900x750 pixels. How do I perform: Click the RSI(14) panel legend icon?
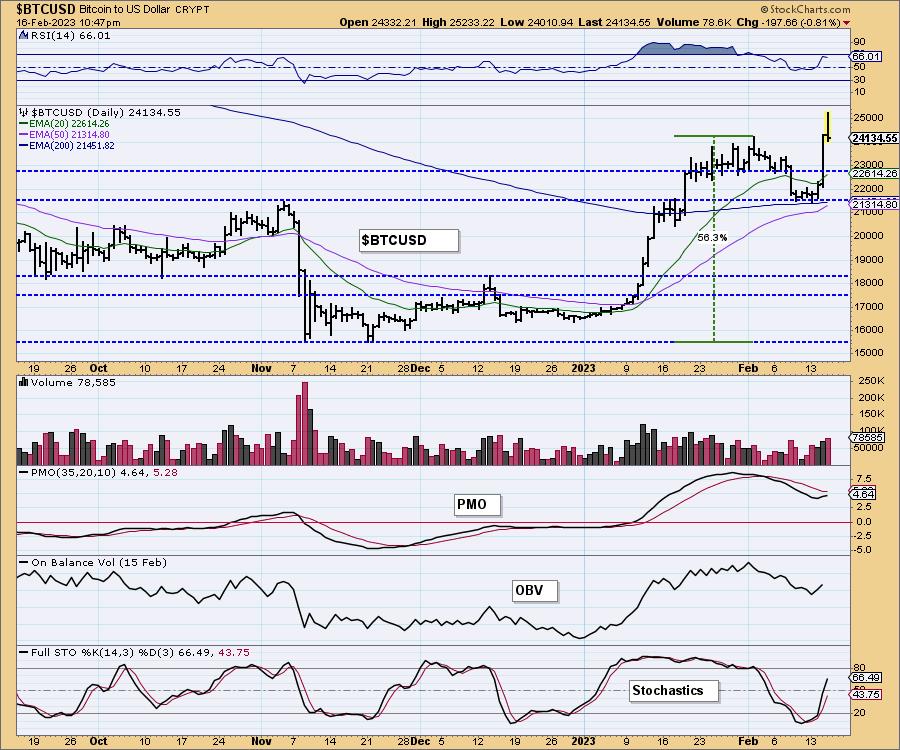[x=23, y=35]
